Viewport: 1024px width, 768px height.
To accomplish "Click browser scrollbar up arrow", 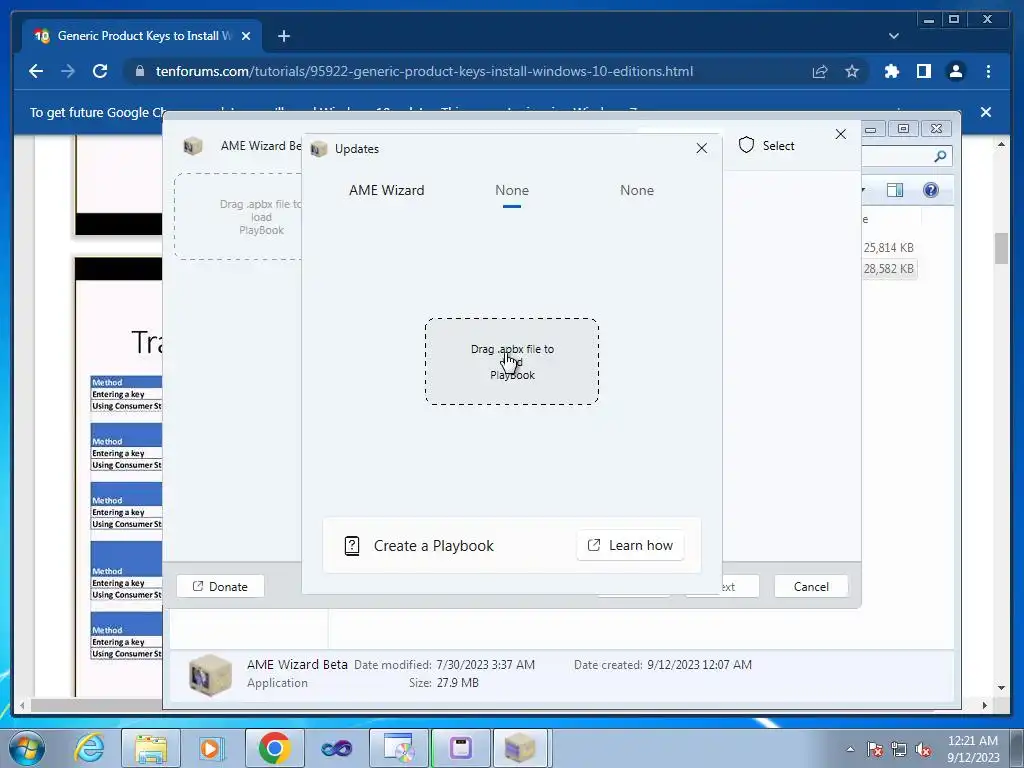I will (x=1001, y=144).
